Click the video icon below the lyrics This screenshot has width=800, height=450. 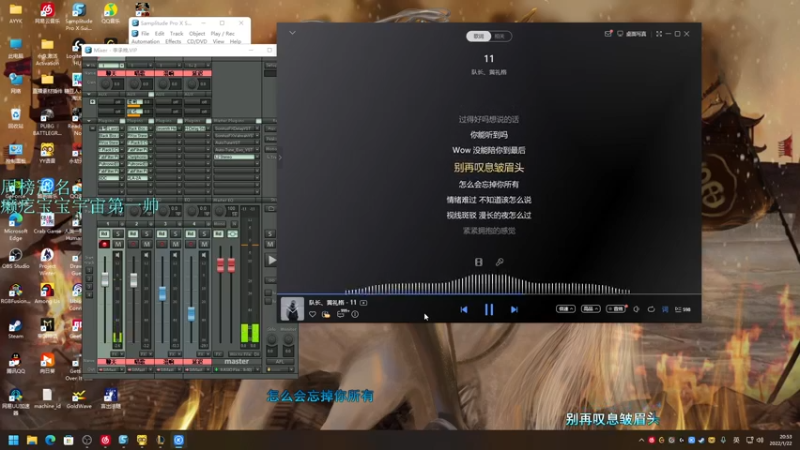click(x=479, y=262)
